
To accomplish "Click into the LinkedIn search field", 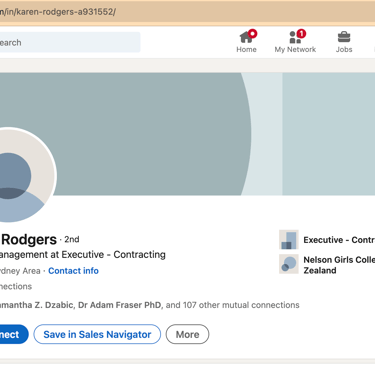I will 70,42.
